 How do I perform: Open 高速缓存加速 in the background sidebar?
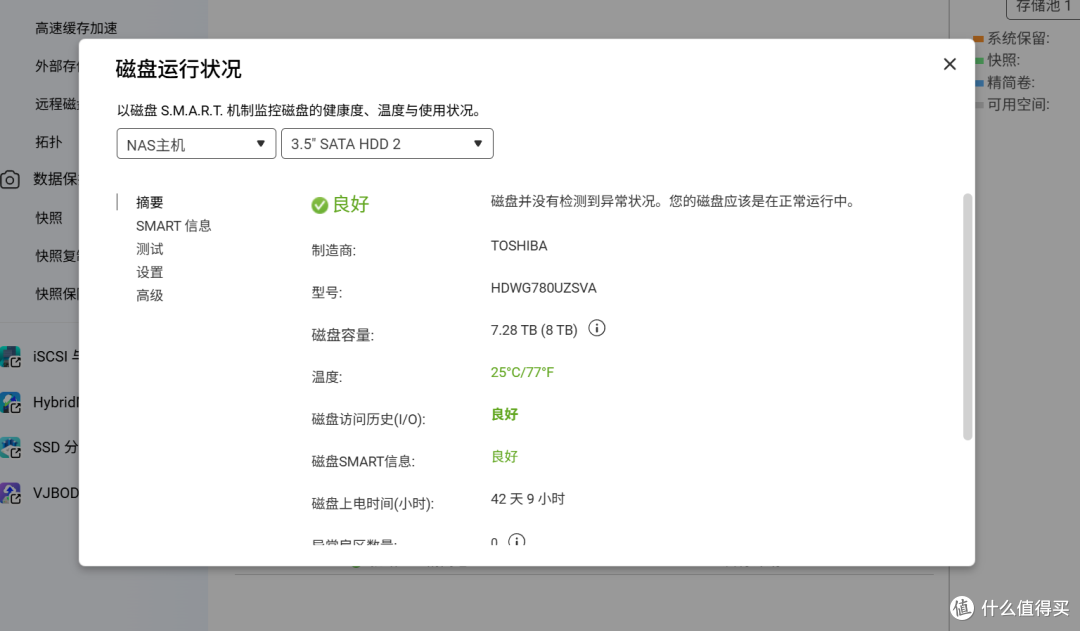tap(76, 28)
